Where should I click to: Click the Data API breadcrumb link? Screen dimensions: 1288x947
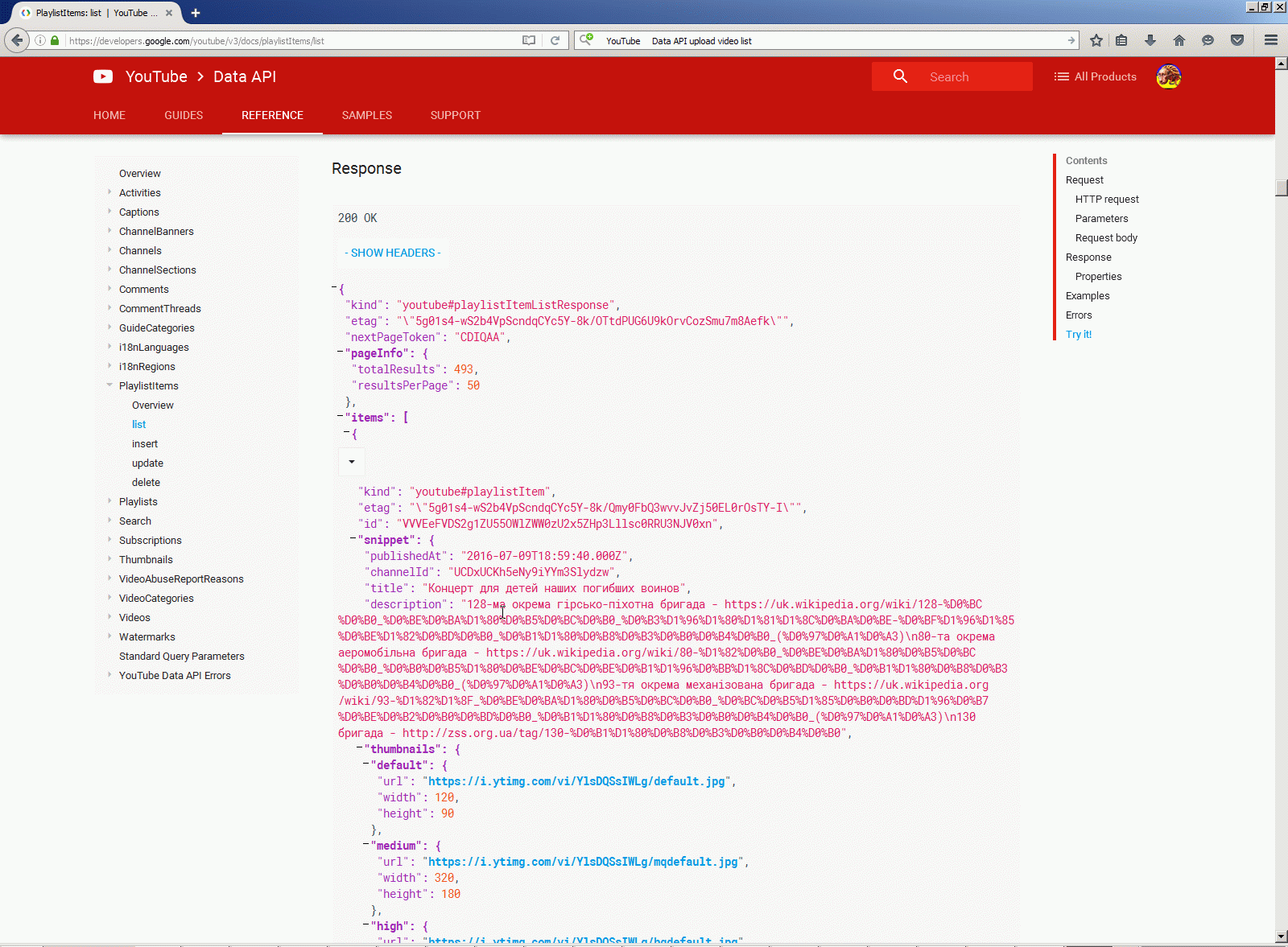(245, 76)
